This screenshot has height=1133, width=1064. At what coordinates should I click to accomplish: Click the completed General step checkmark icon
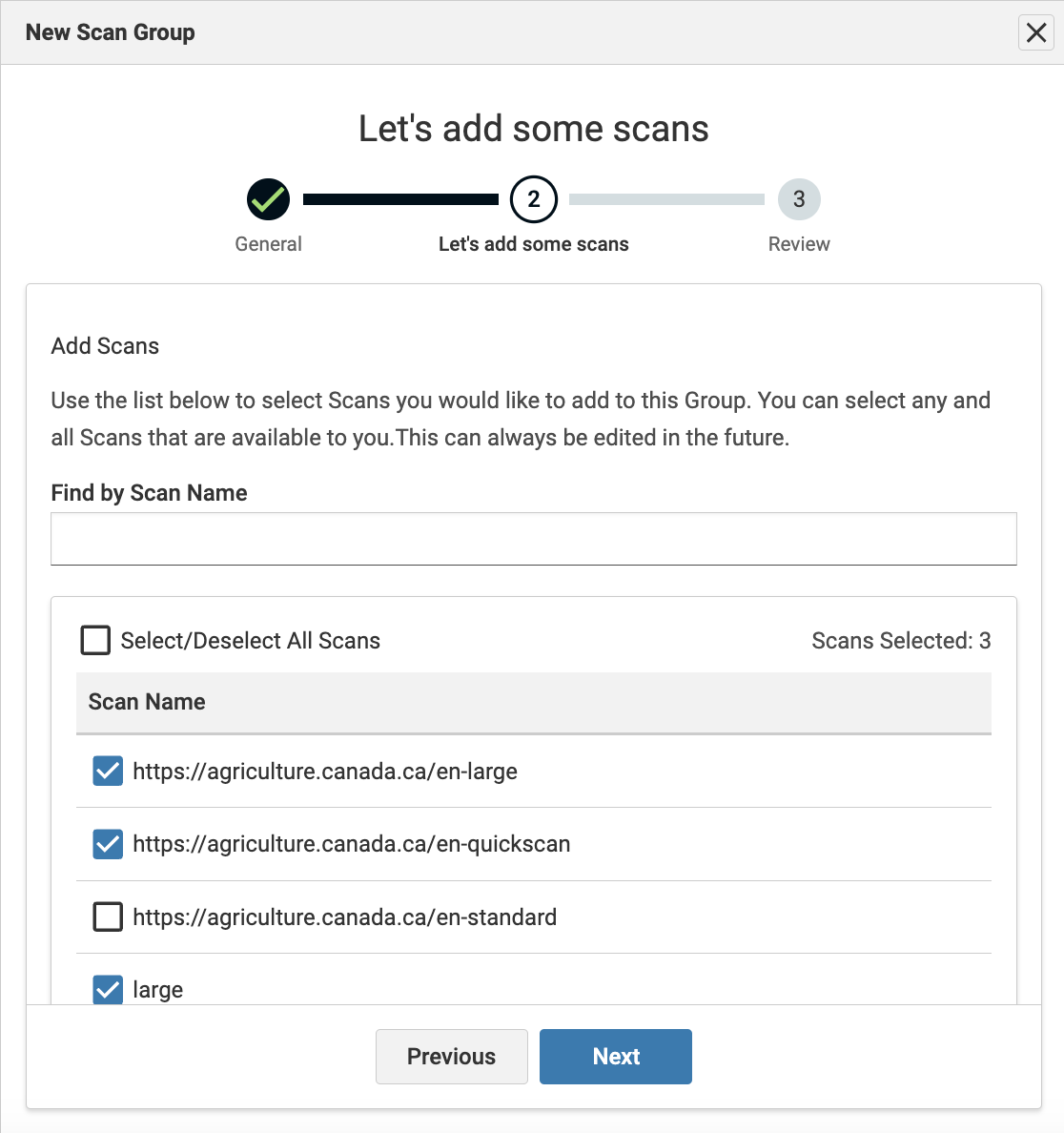click(x=268, y=199)
